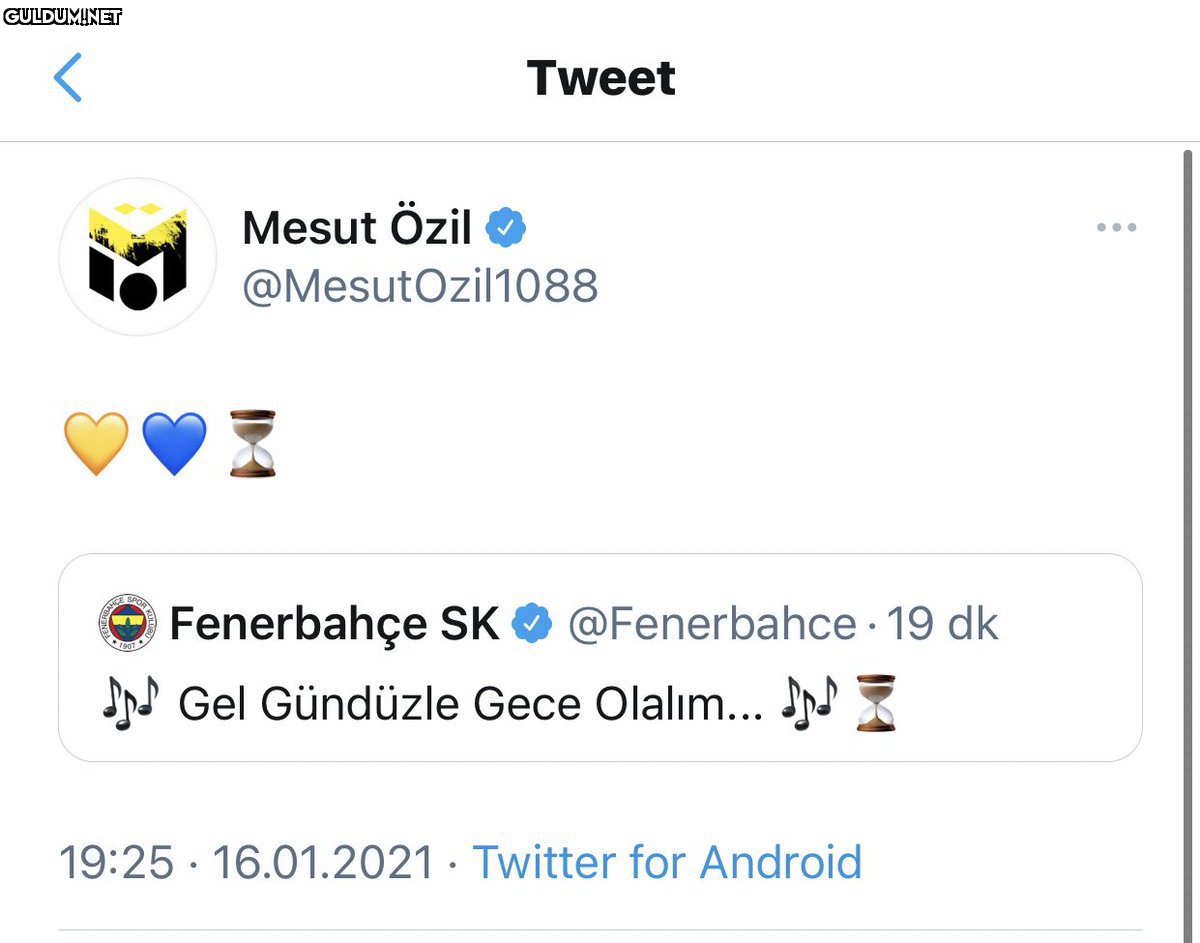Screen dimensions: 1200x943
Task: Click the Twitter for Android source link
Action: [667, 862]
